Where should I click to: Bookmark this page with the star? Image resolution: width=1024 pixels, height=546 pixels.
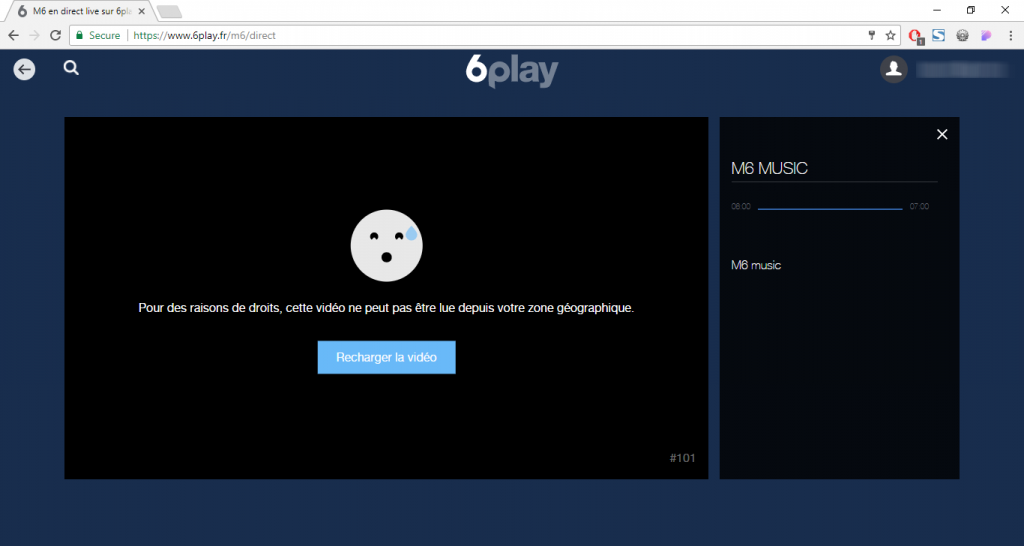click(x=890, y=35)
